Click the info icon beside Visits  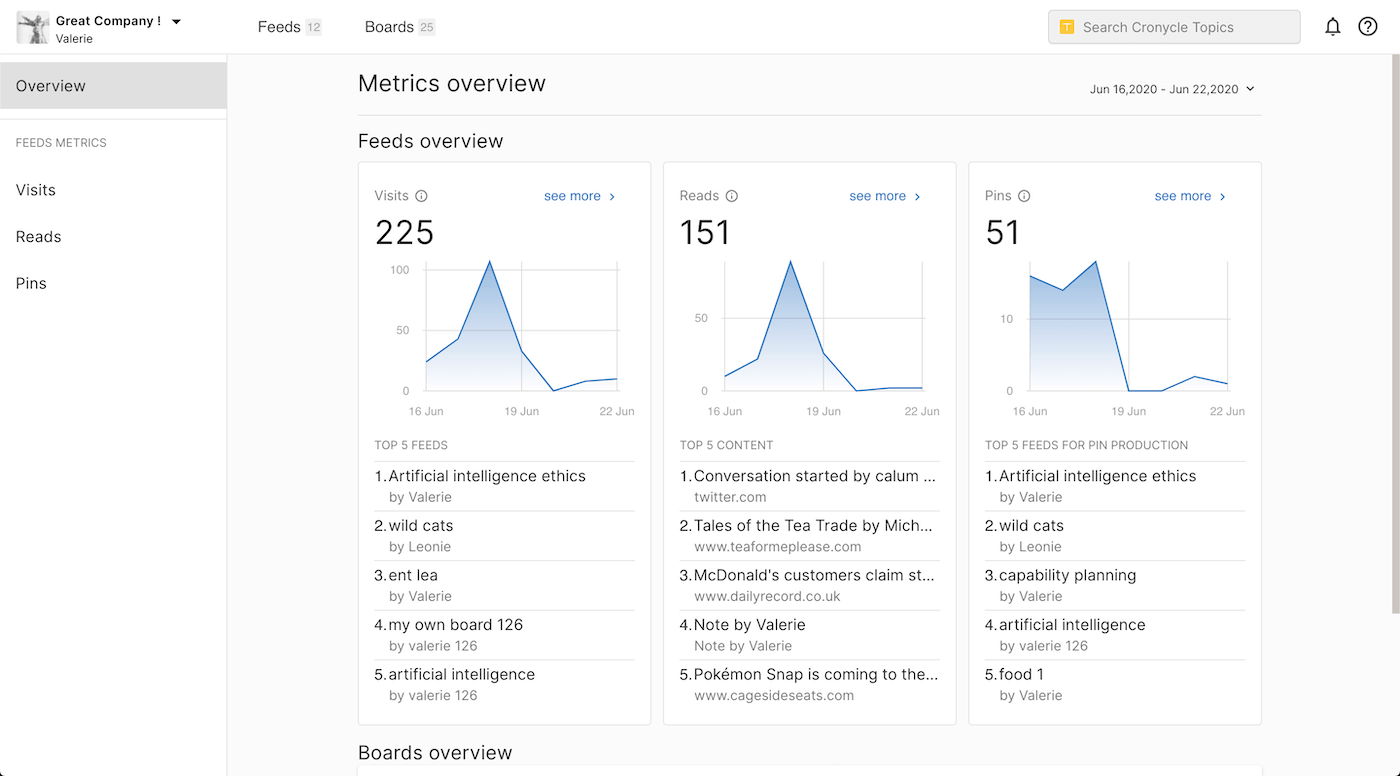[421, 196]
